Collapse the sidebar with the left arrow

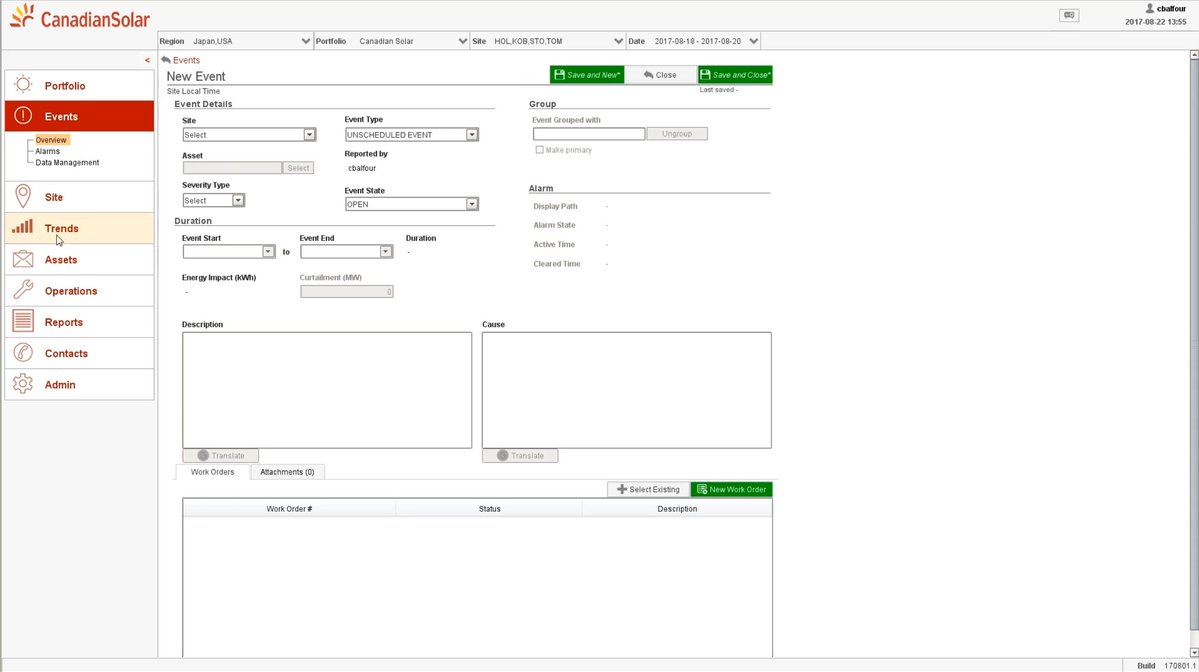(x=147, y=60)
